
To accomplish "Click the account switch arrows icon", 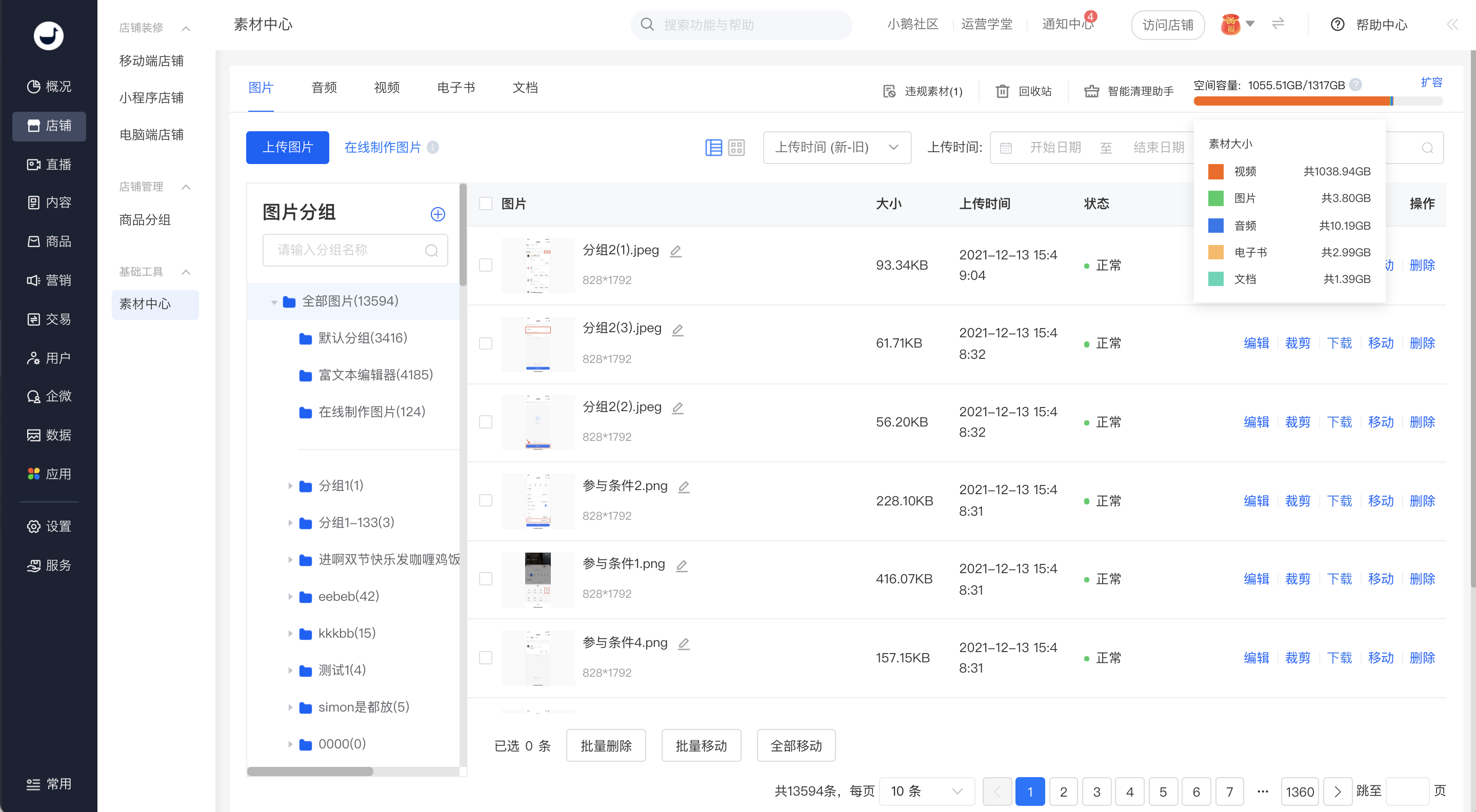I will [x=1278, y=24].
